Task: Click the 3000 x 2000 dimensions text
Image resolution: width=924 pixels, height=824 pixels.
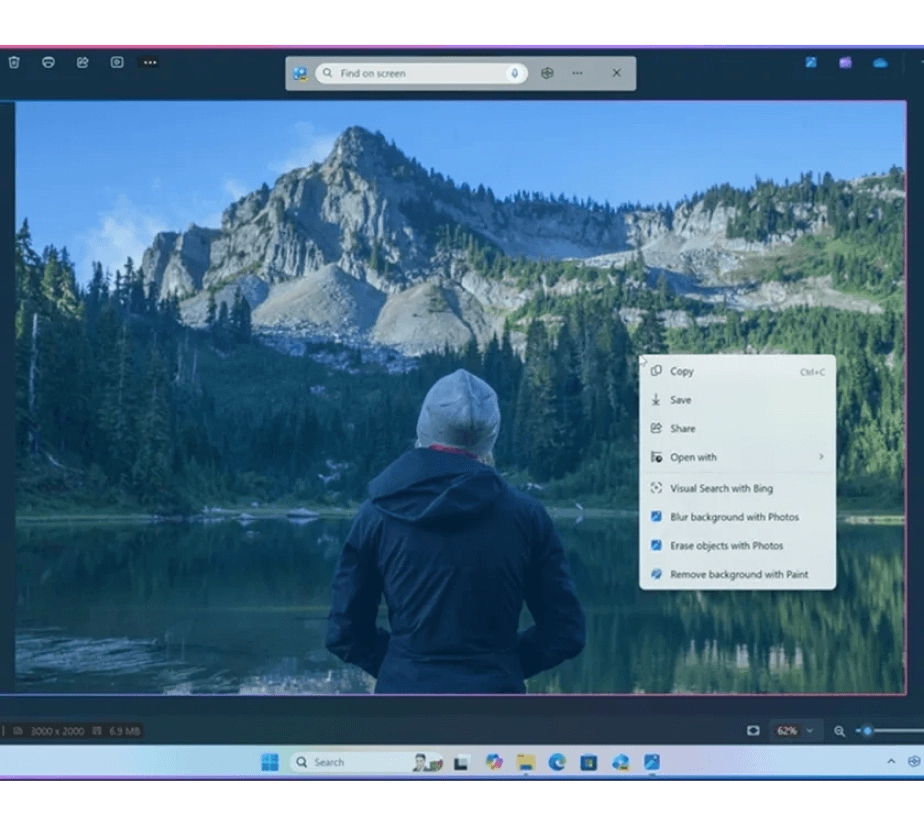Action: pyautogui.click(x=57, y=731)
